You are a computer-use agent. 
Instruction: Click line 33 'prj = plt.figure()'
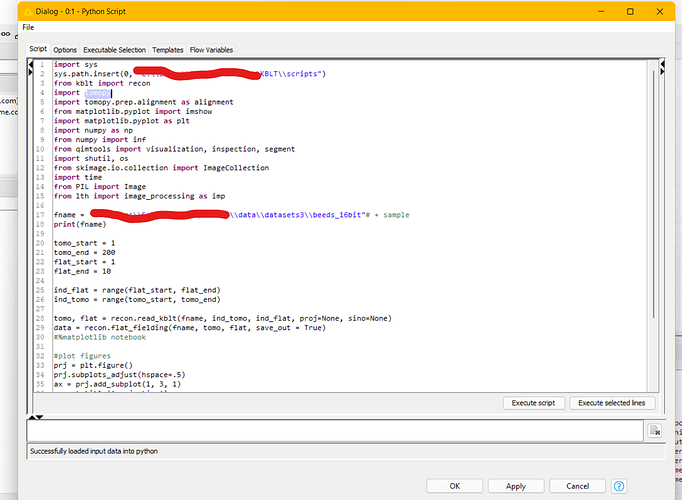click(x=93, y=366)
